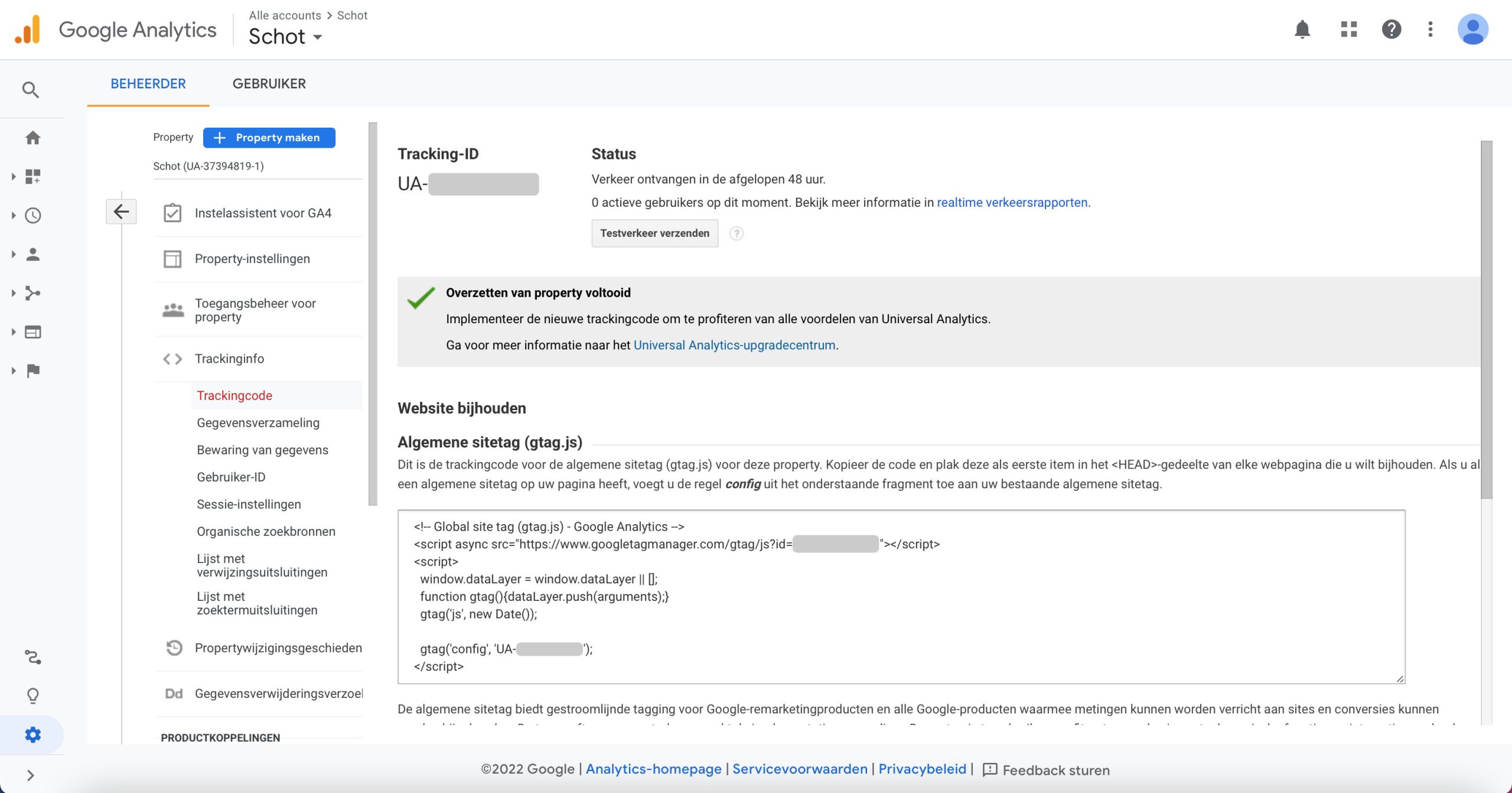Image resolution: width=1512 pixels, height=793 pixels.
Task: Click the Property maken button
Action: [x=269, y=138]
